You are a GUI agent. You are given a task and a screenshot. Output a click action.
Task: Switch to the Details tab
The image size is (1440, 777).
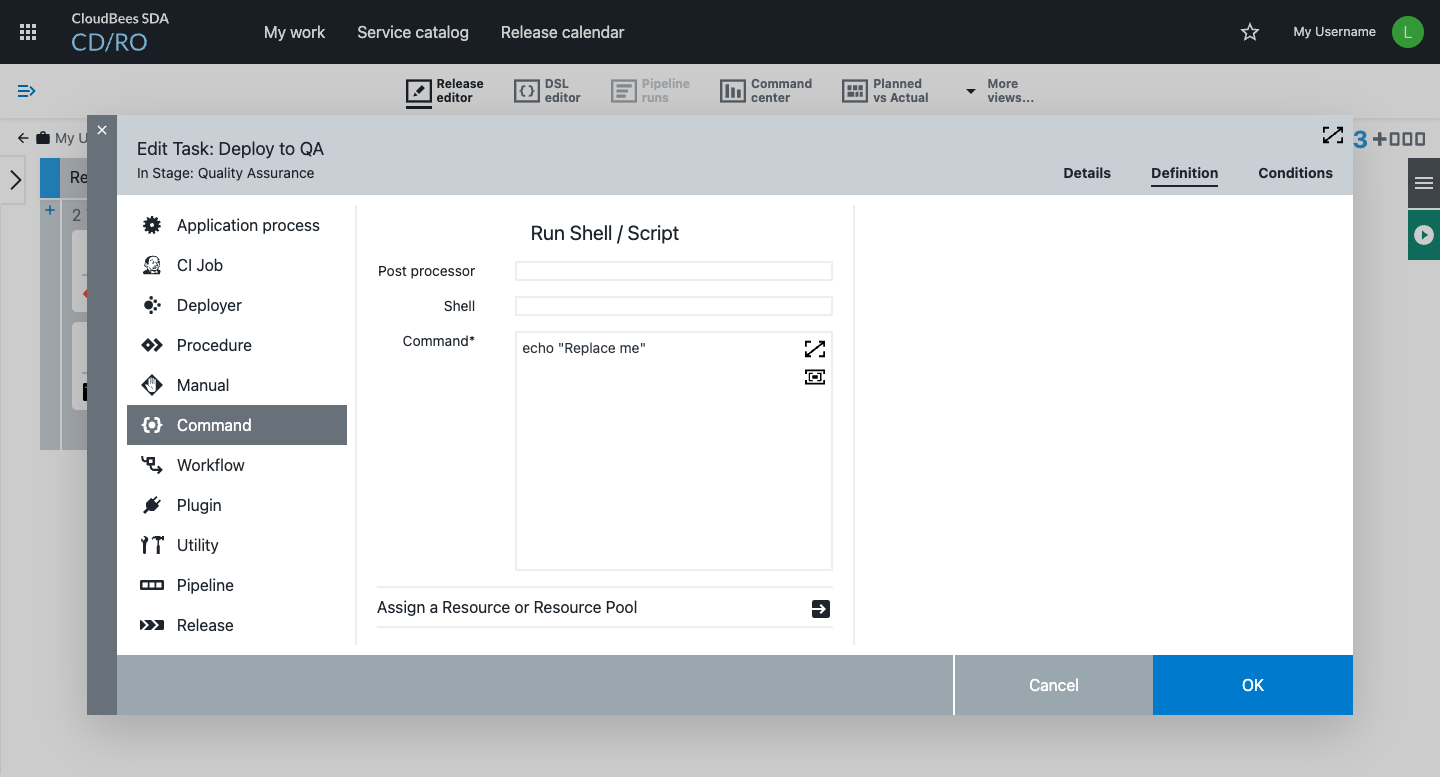coord(1086,173)
